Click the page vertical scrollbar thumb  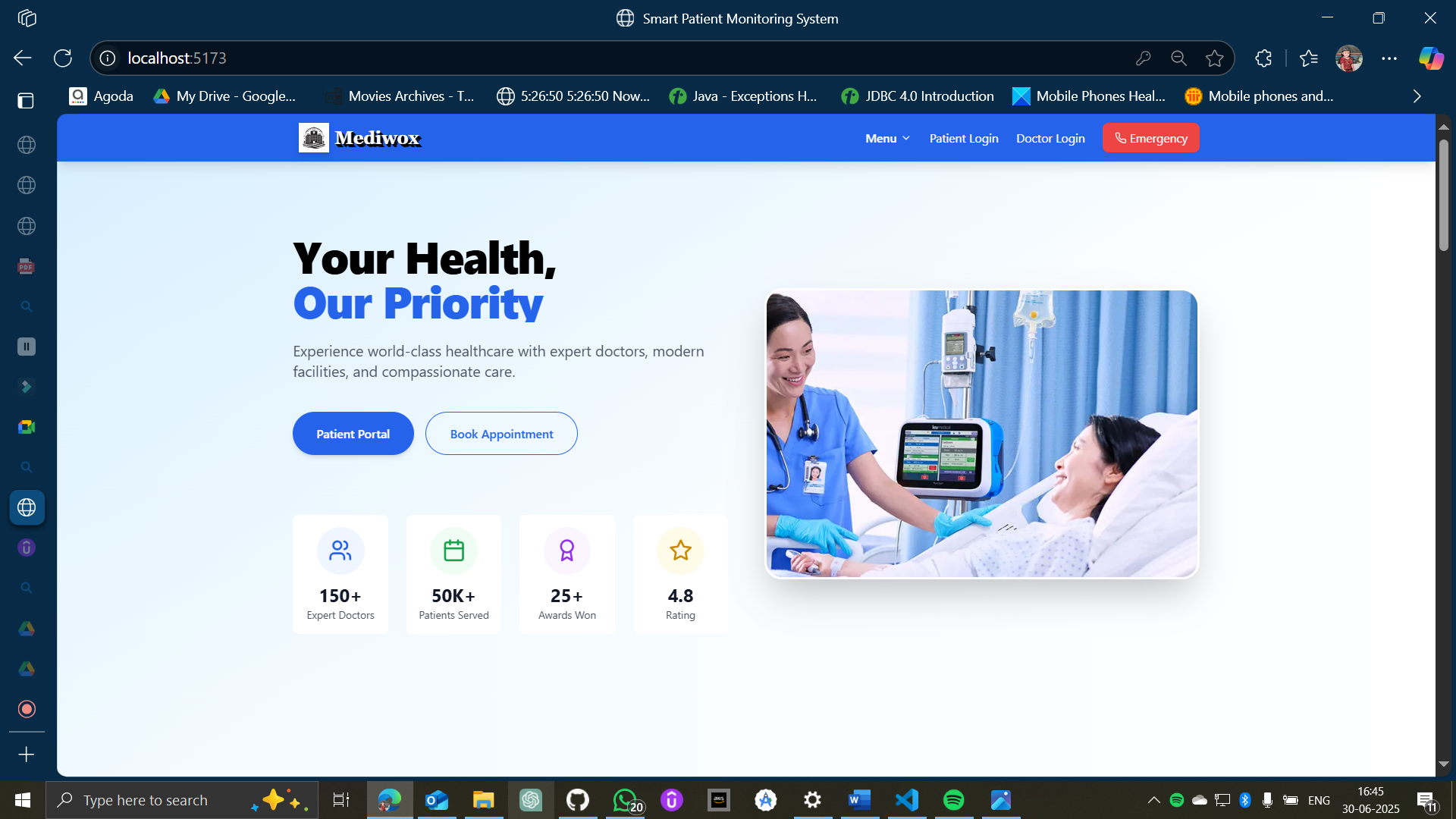pyautogui.click(x=1444, y=195)
